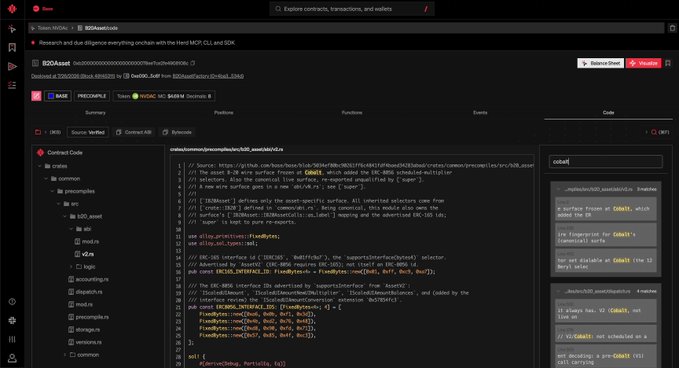
Task: Click the red play-arrow icon in left sidebar
Action: click(x=12, y=66)
